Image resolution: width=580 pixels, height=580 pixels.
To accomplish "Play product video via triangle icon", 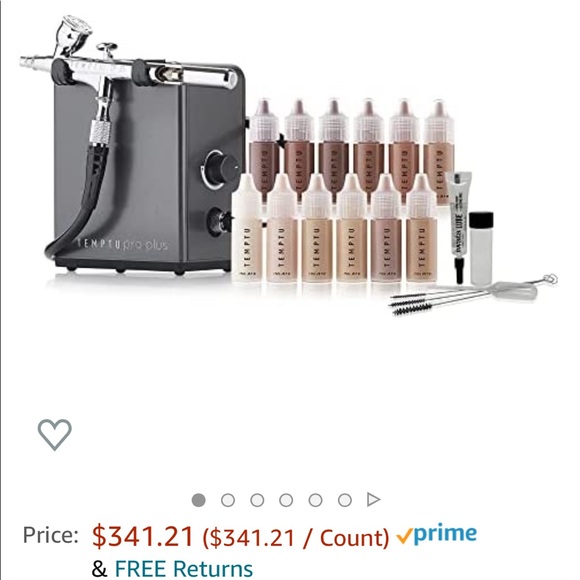I will [x=373, y=500].
